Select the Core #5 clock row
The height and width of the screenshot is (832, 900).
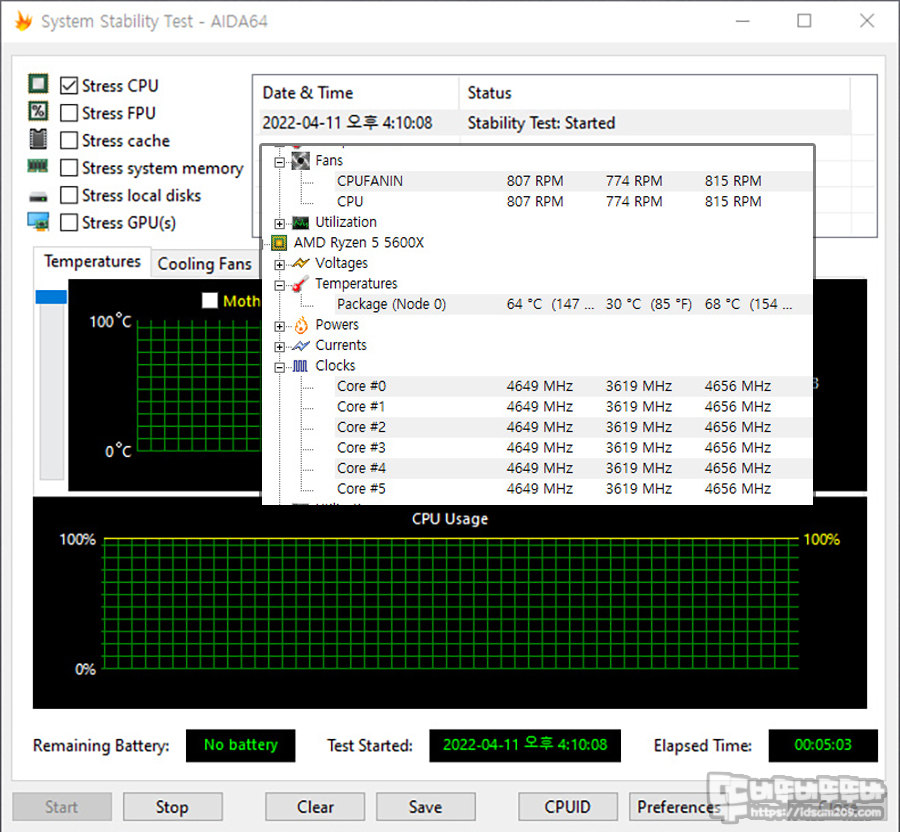[x=573, y=489]
